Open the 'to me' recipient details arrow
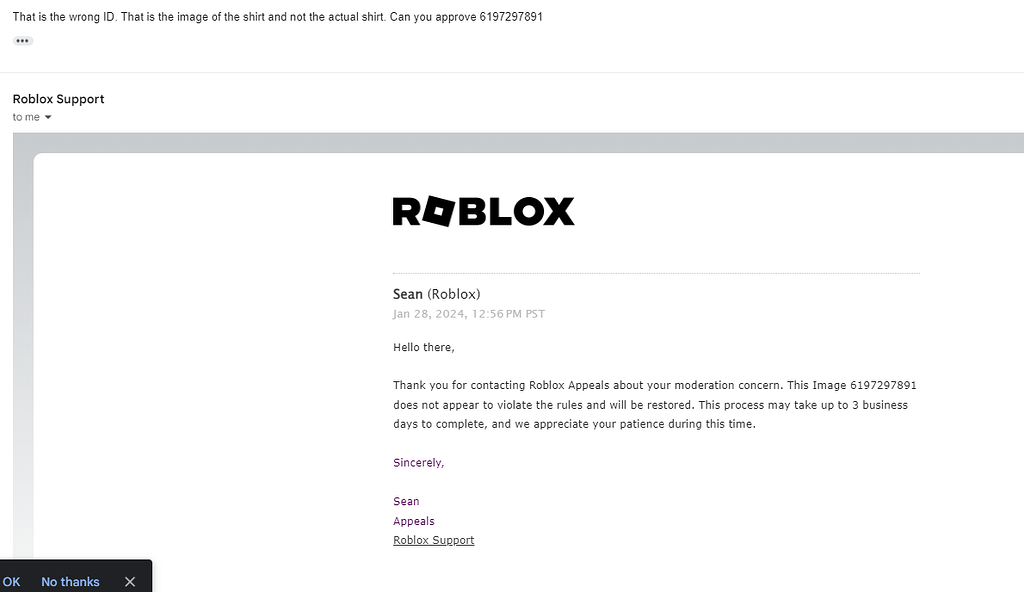This screenshot has width=1024, height=592. coord(48,118)
